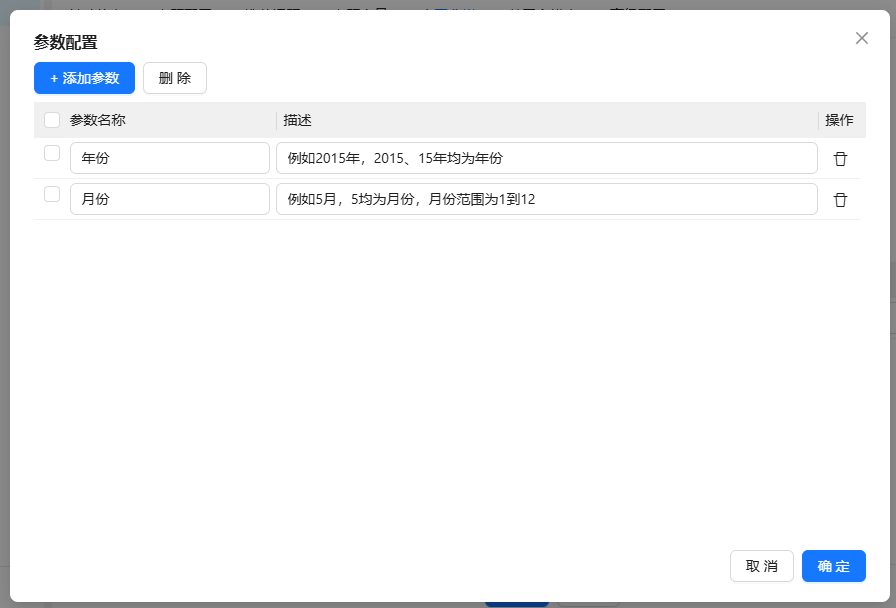Image resolution: width=896 pixels, height=608 pixels.
Task: Click the description field containing 例如2015年
Action: pos(546,158)
